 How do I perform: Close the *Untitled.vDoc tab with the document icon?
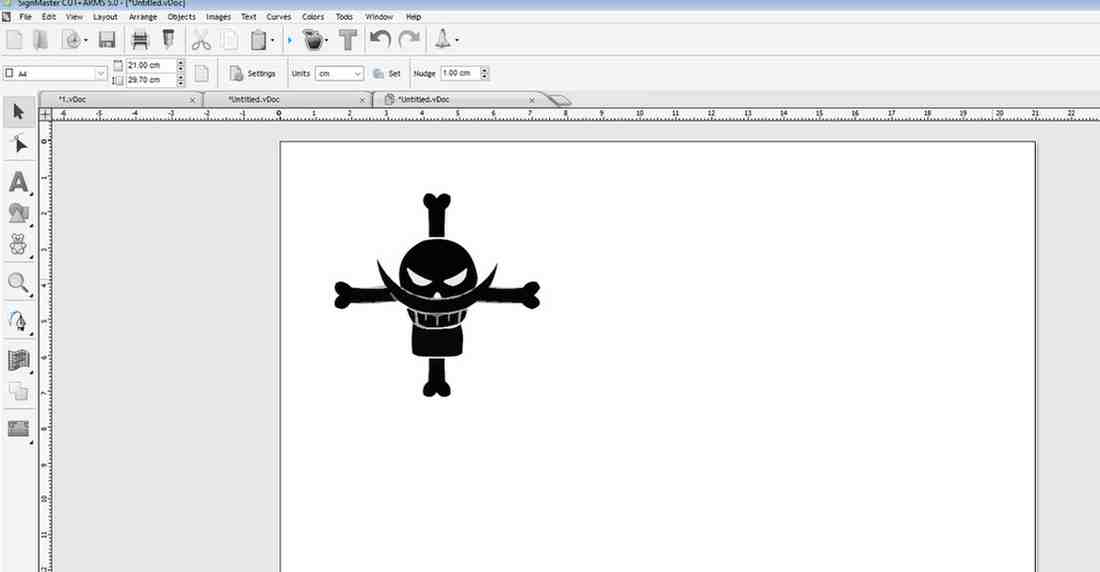(532, 100)
